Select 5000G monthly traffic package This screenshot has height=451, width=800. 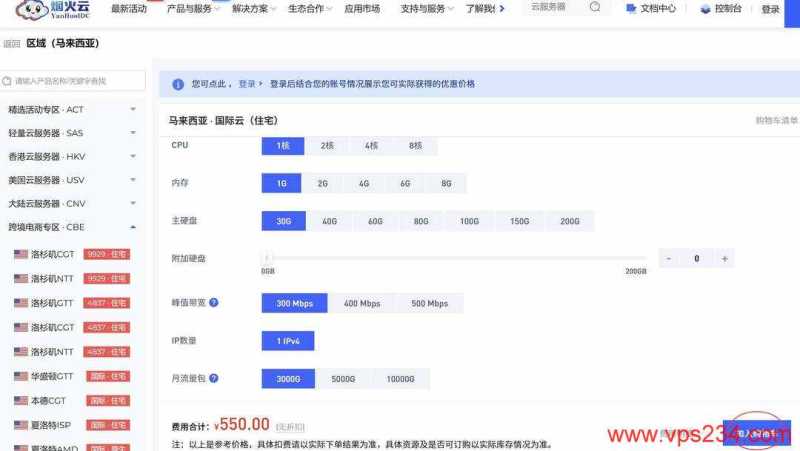click(343, 379)
